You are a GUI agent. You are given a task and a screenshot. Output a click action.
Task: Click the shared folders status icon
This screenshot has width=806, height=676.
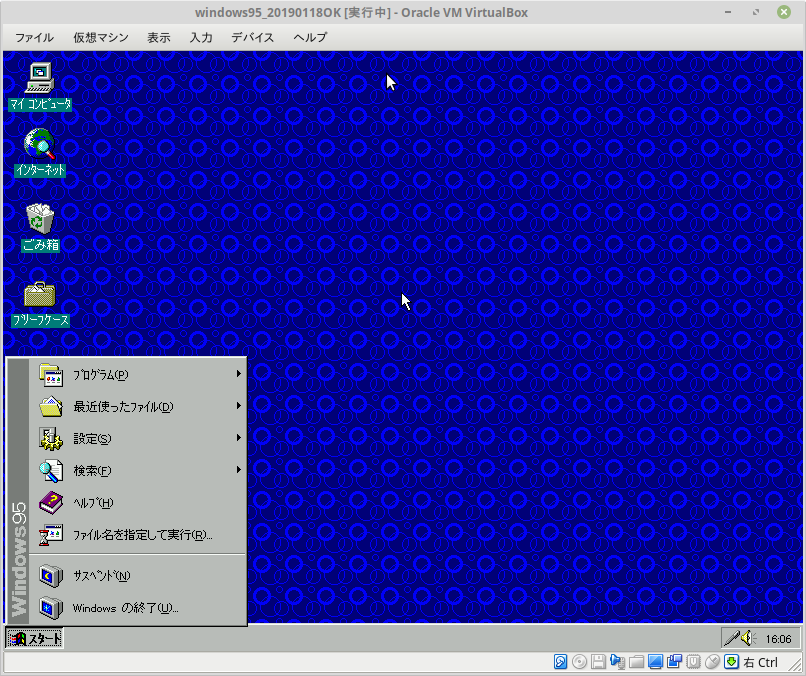[x=636, y=661]
